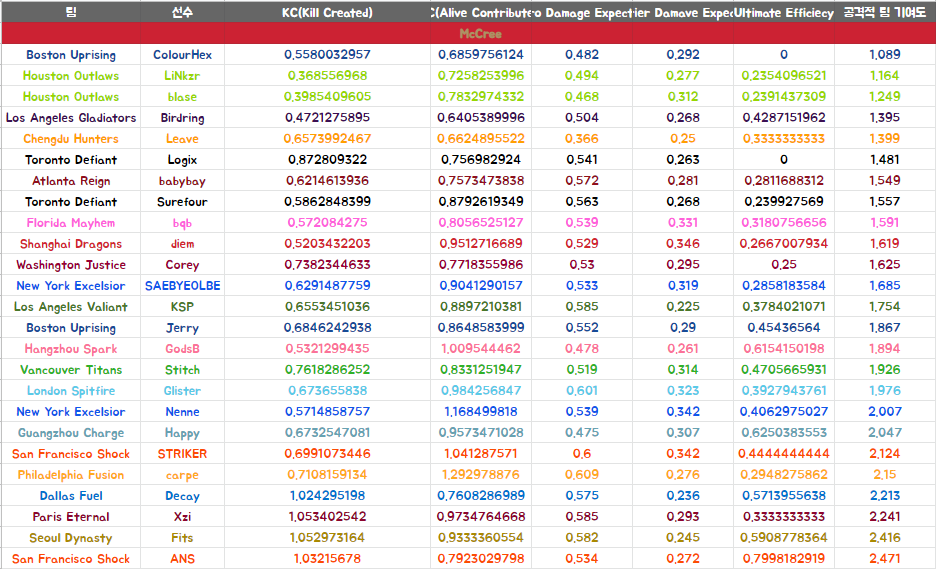
Task: Click the 공격적 팀 기여도 column header
Action: pos(885,12)
